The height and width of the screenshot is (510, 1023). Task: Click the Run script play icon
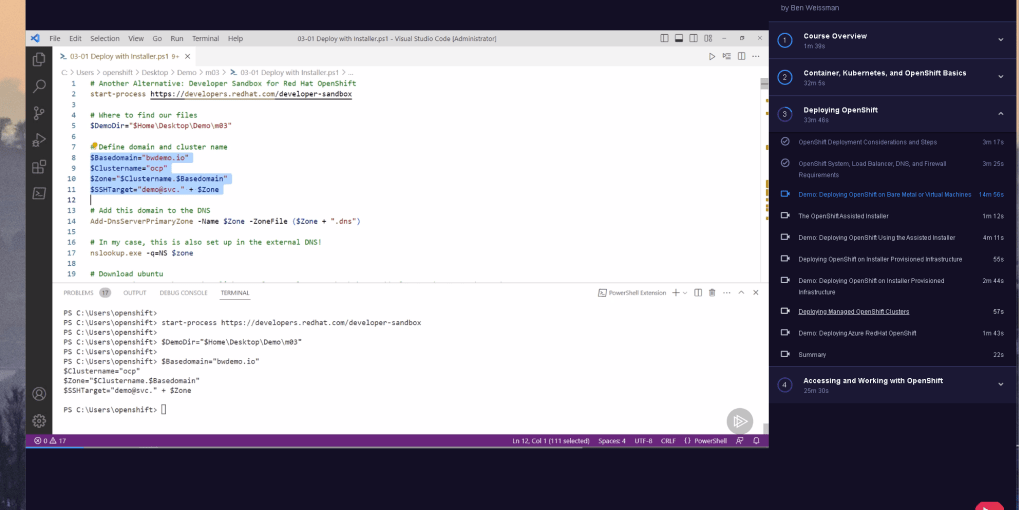click(712, 56)
